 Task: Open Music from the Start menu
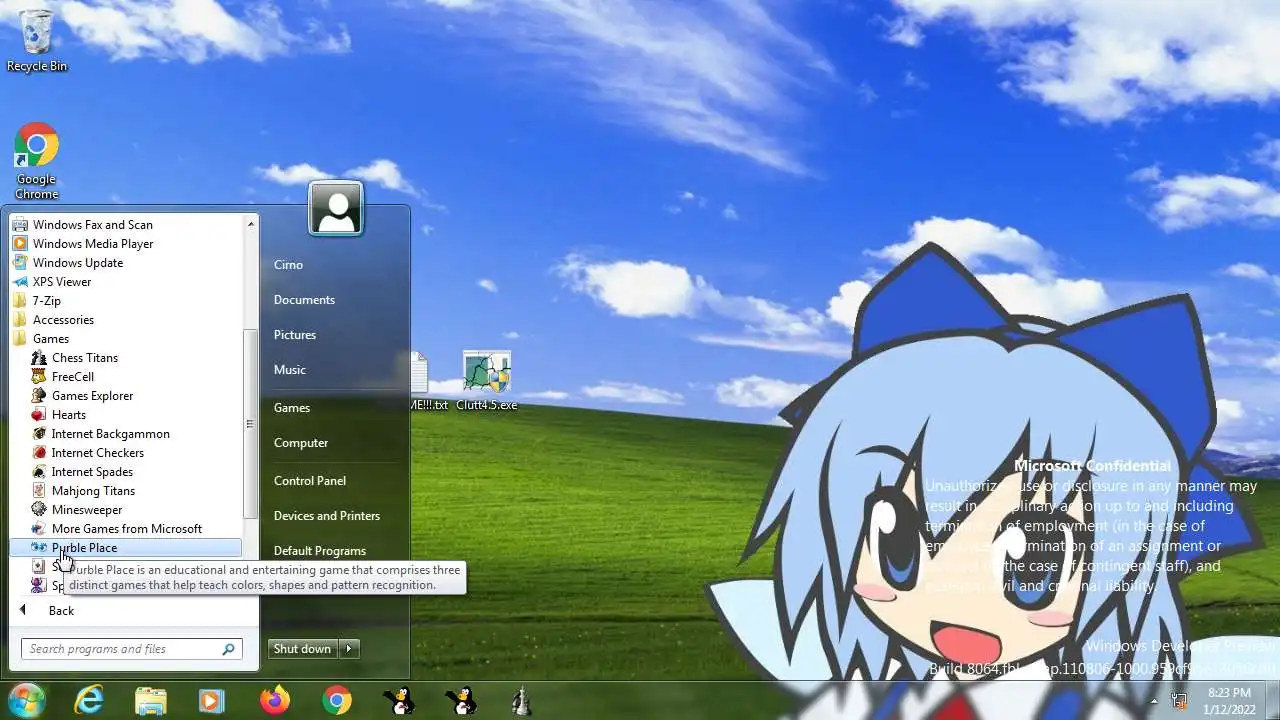pos(290,370)
